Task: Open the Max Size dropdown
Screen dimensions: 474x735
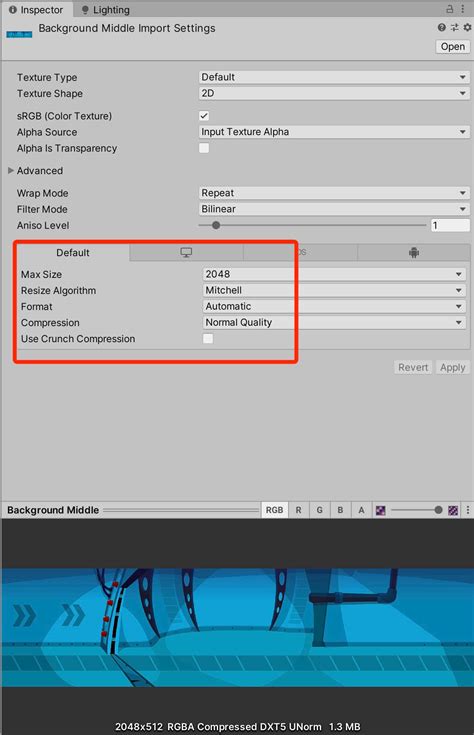Action: (x=334, y=274)
